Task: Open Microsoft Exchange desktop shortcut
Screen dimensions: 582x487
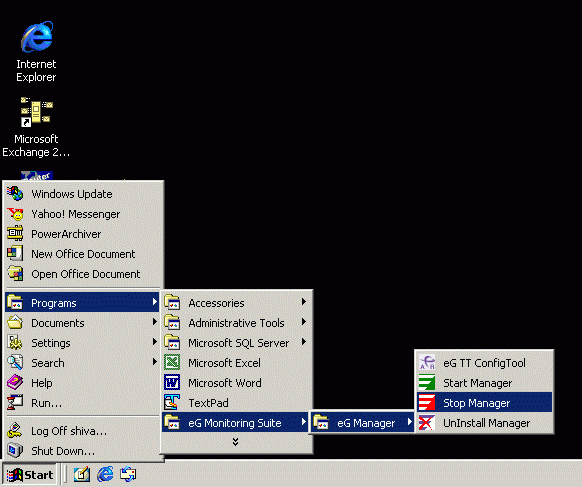Action: point(36,127)
